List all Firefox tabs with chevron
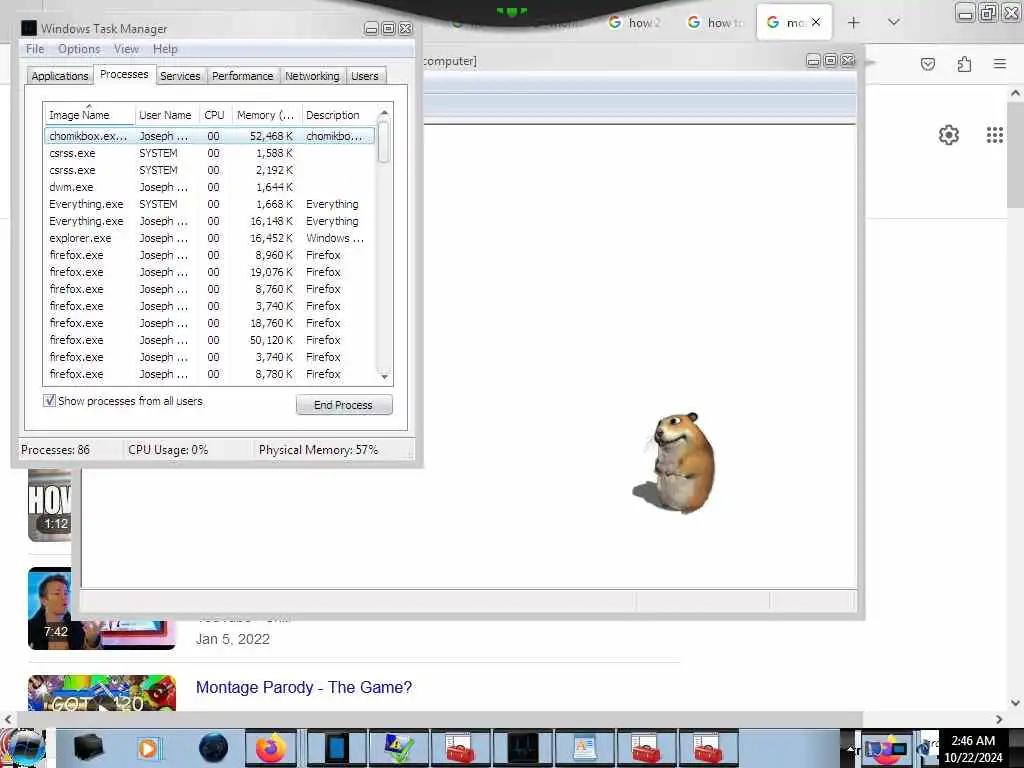Screen dimensions: 1024x768 click(x=894, y=22)
